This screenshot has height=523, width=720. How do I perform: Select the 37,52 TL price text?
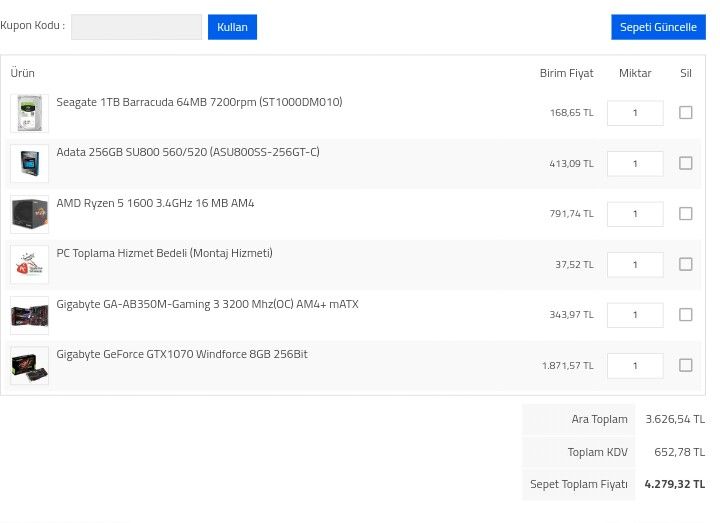point(574,264)
